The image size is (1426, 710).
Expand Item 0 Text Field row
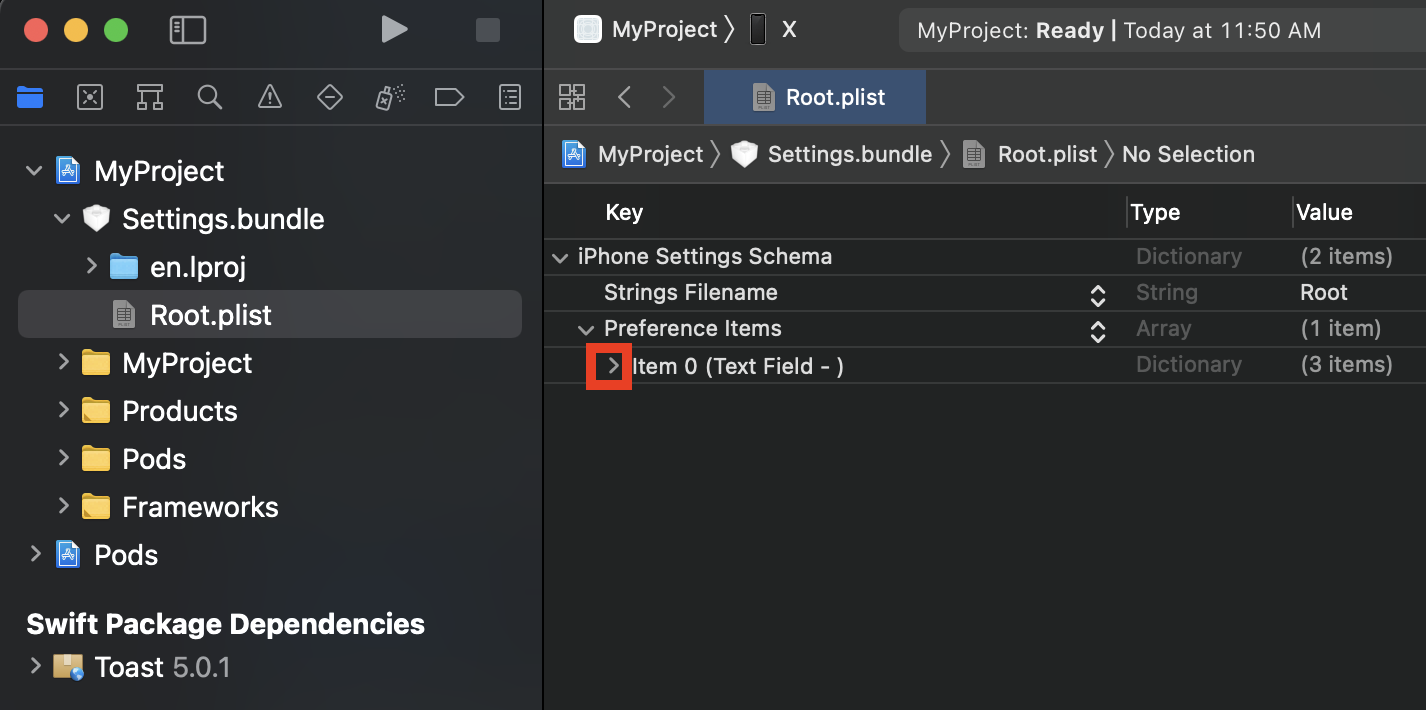coord(613,366)
